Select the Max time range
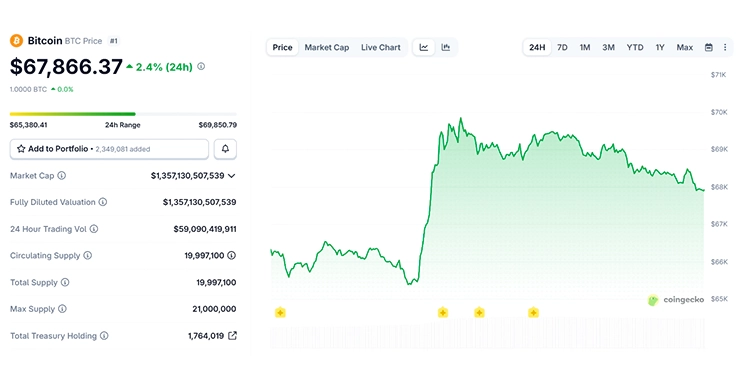 (x=684, y=48)
